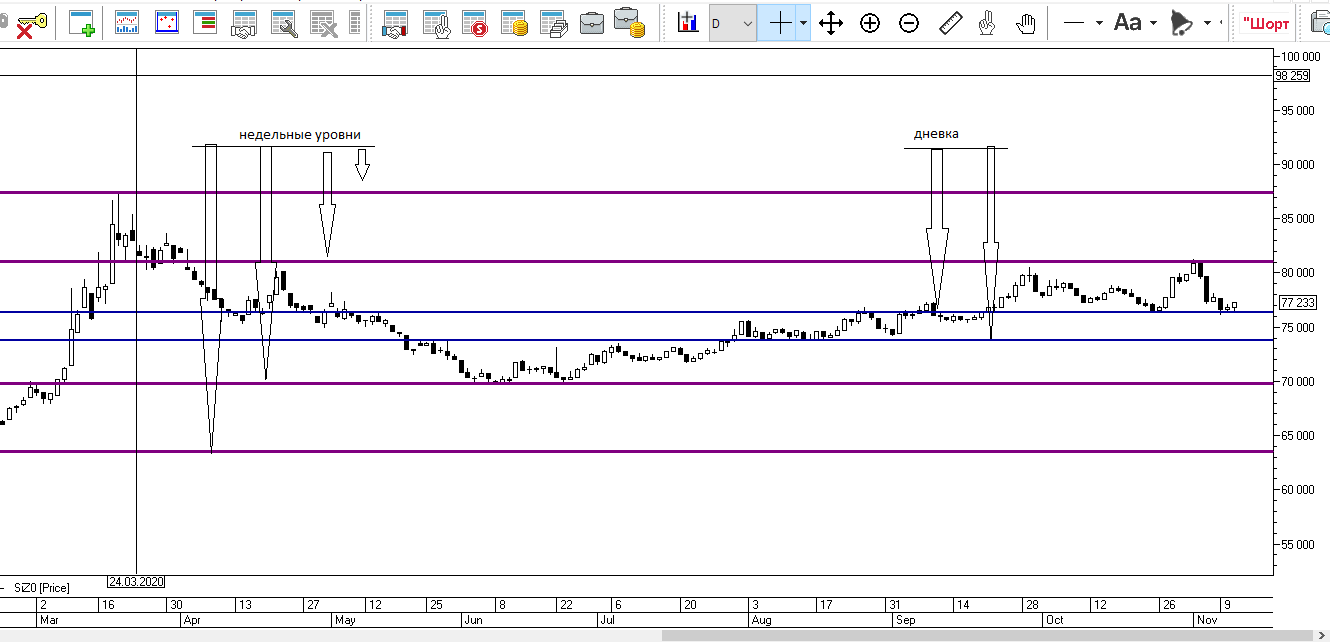This screenshot has height=642, width=1330.
Task: Click the SiZ0 [Price] chart legend
Action: tap(41, 587)
